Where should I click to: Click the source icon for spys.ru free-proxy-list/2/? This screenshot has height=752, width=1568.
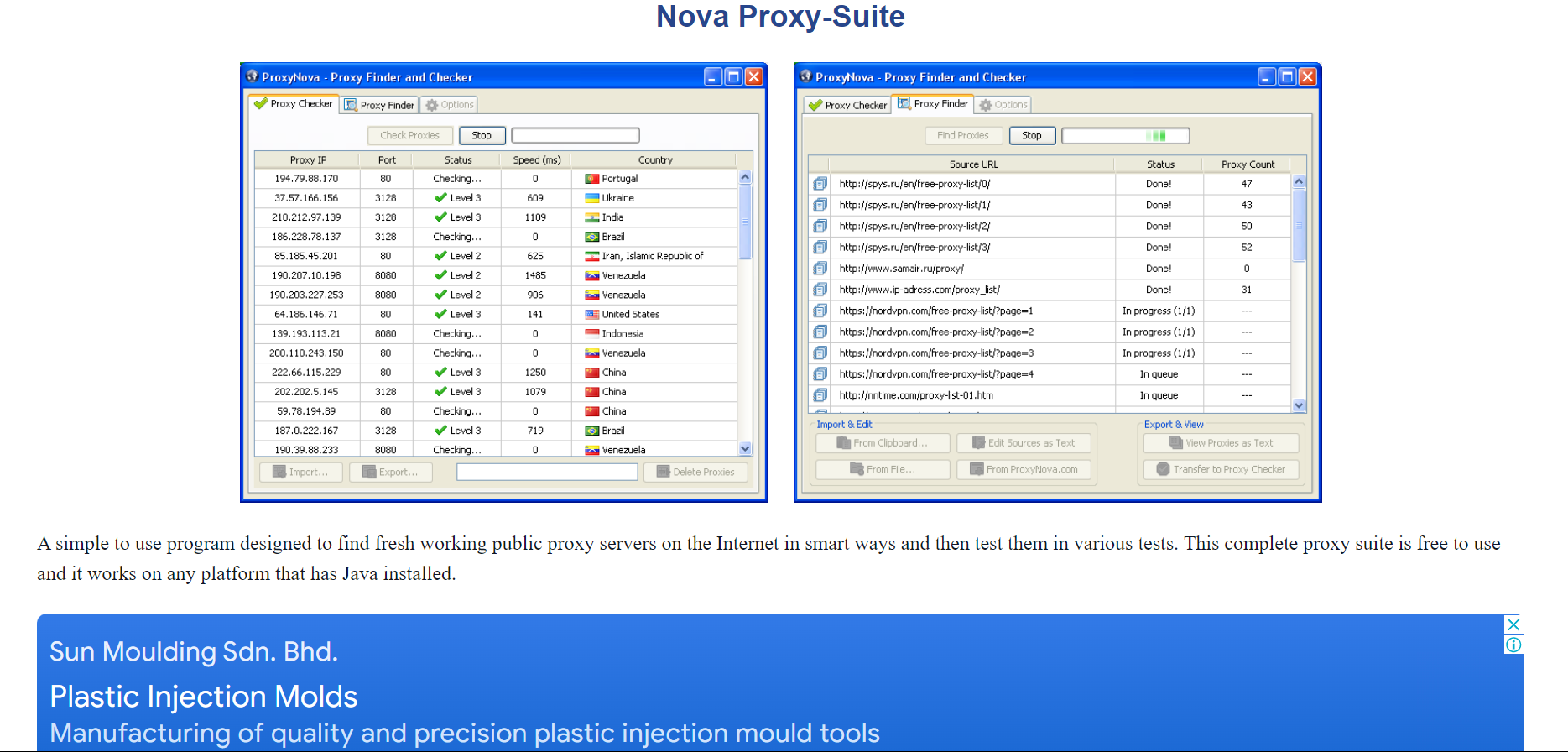click(820, 226)
